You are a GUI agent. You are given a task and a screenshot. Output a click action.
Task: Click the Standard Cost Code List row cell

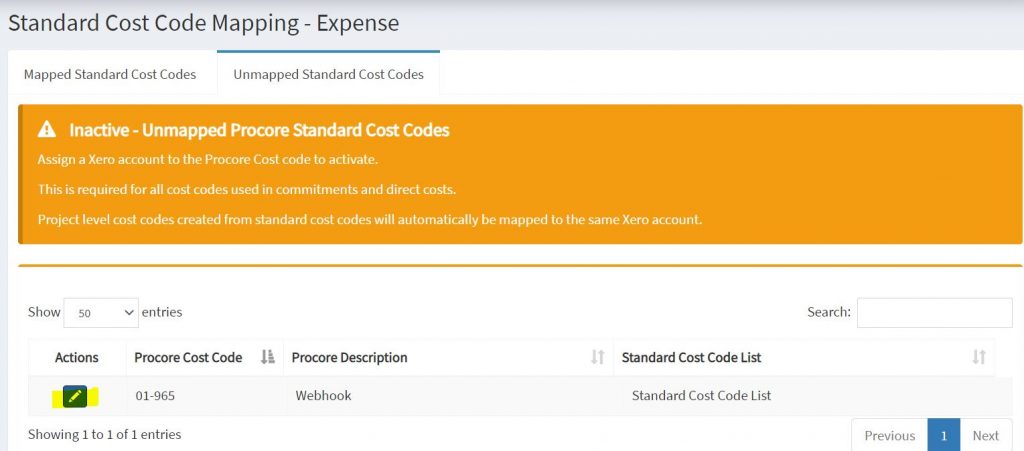(x=701, y=396)
